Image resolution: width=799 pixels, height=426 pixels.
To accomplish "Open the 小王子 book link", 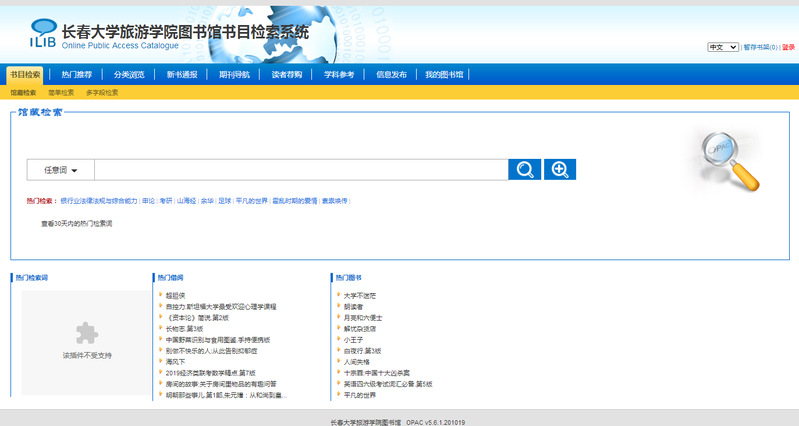I will click(x=354, y=339).
